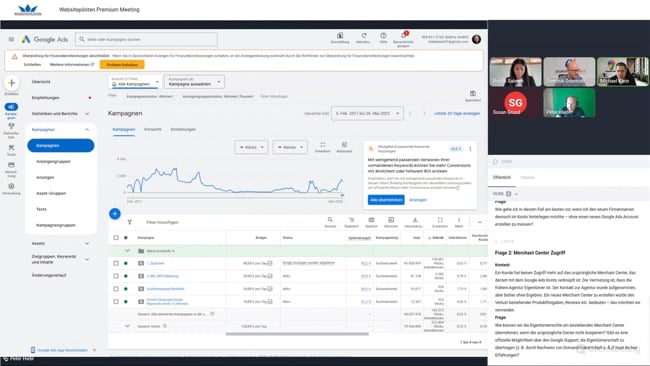The width and height of the screenshot is (650, 366).
Task: Click the status dot of 1_Speichern row
Action: (x=126, y=263)
